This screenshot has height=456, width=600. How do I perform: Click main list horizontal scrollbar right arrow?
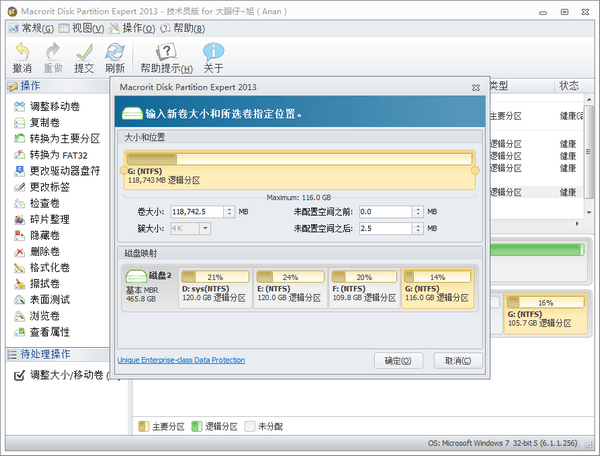point(577,224)
